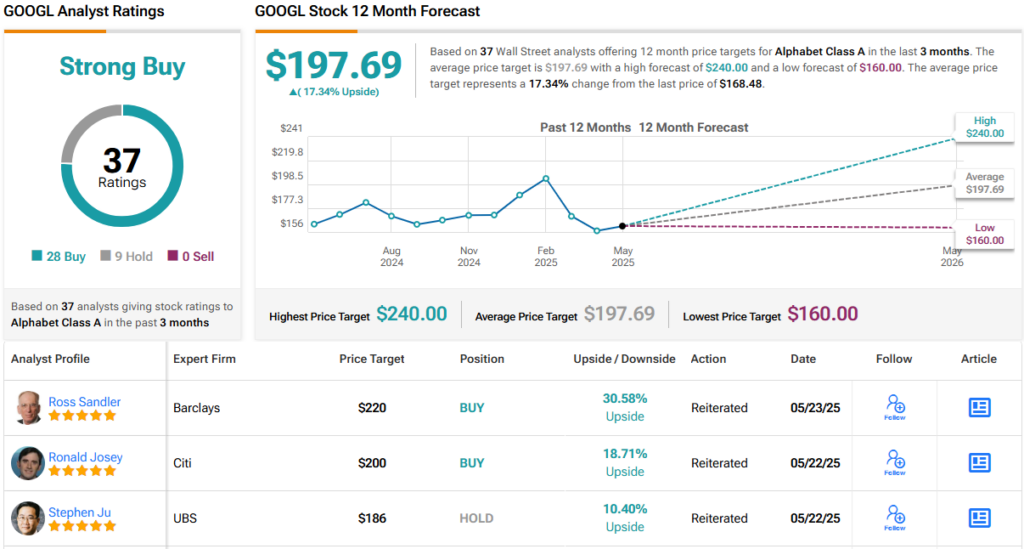Click the Low $160.00 forecast label

click(x=985, y=234)
